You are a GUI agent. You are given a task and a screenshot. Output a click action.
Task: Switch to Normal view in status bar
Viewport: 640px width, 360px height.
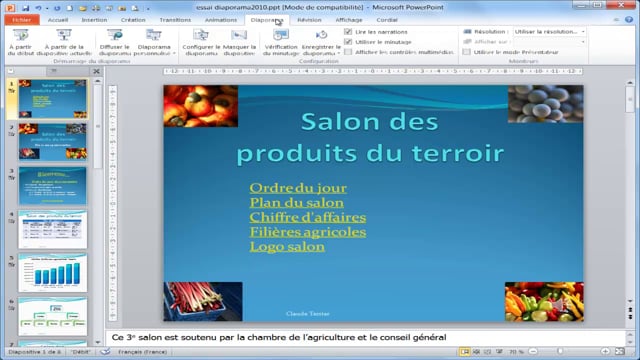[x=464, y=351]
